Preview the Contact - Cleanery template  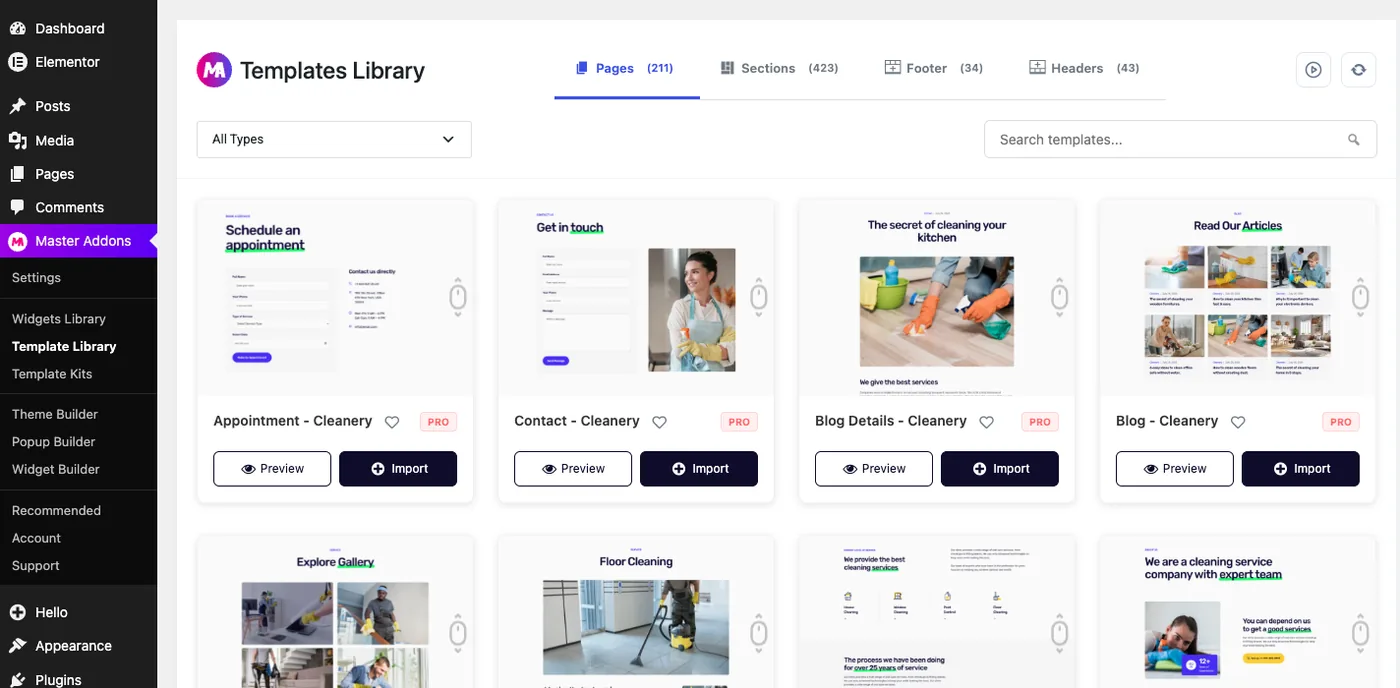pos(573,469)
